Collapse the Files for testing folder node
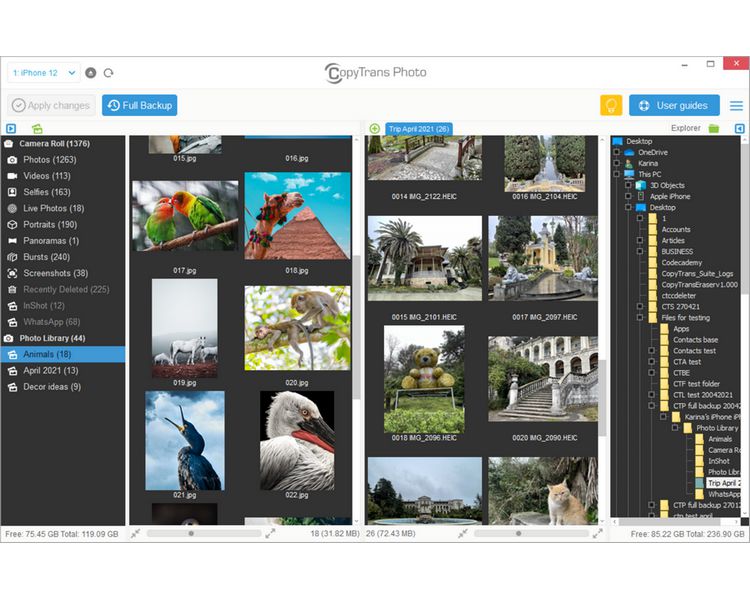The width and height of the screenshot is (750, 600). (x=640, y=317)
